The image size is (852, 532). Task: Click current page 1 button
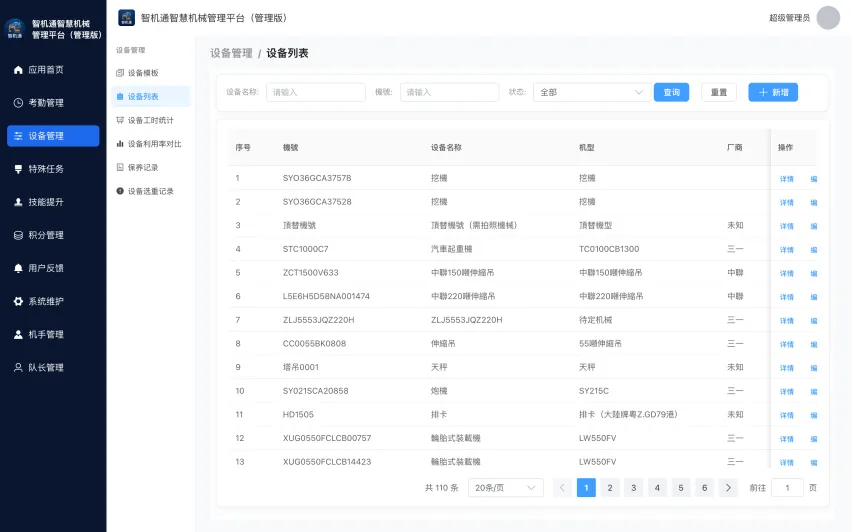586,488
